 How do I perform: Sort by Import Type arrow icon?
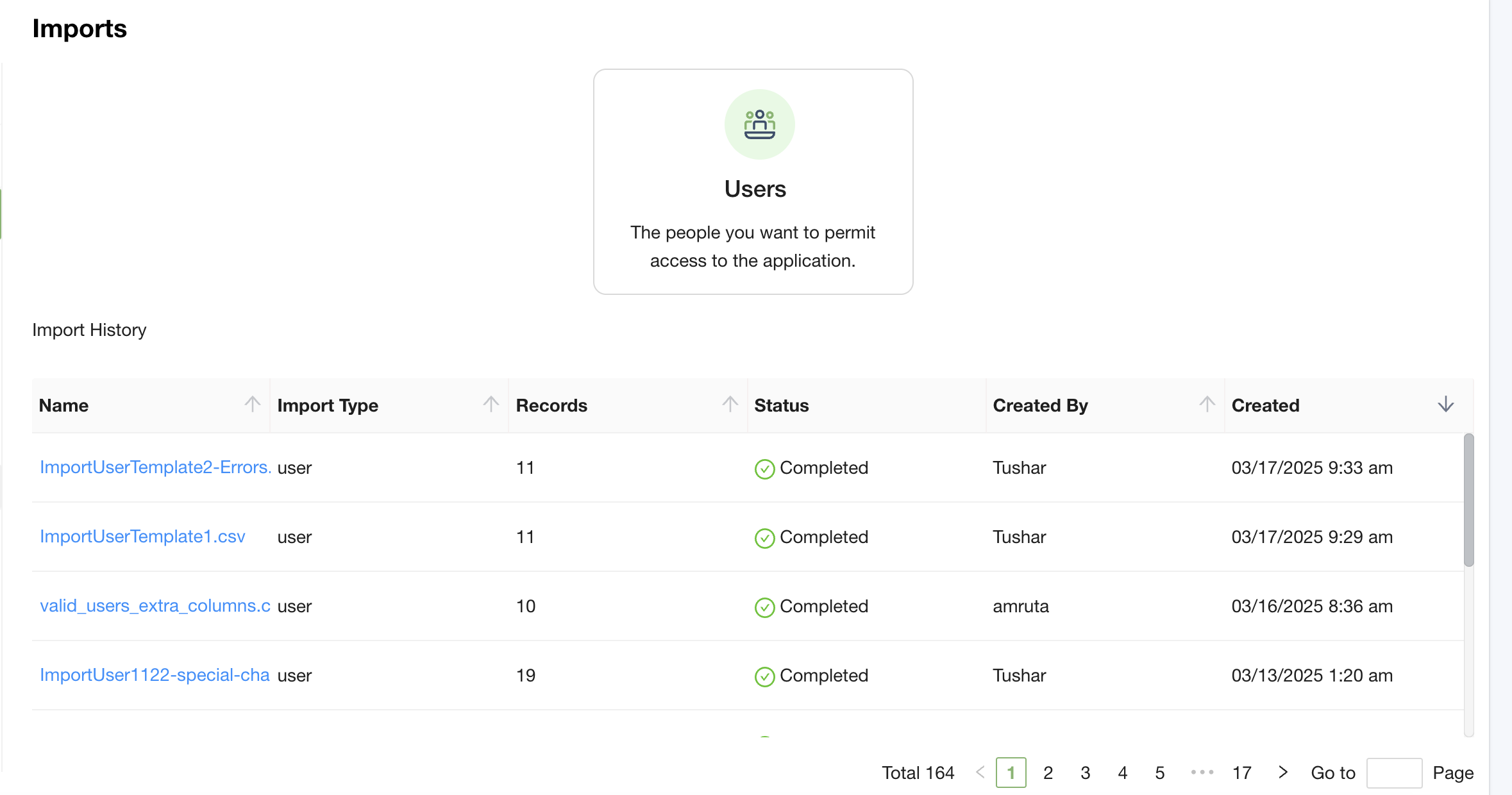click(491, 404)
